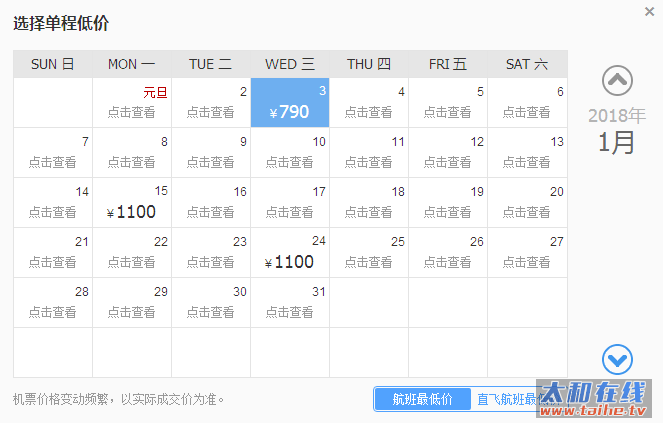Check price for January 27
Screen dimensions: 663x423
click(x=527, y=253)
